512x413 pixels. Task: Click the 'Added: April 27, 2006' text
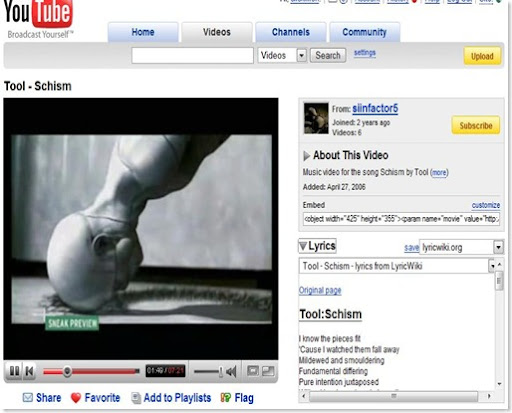pyautogui.click(x=334, y=187)
